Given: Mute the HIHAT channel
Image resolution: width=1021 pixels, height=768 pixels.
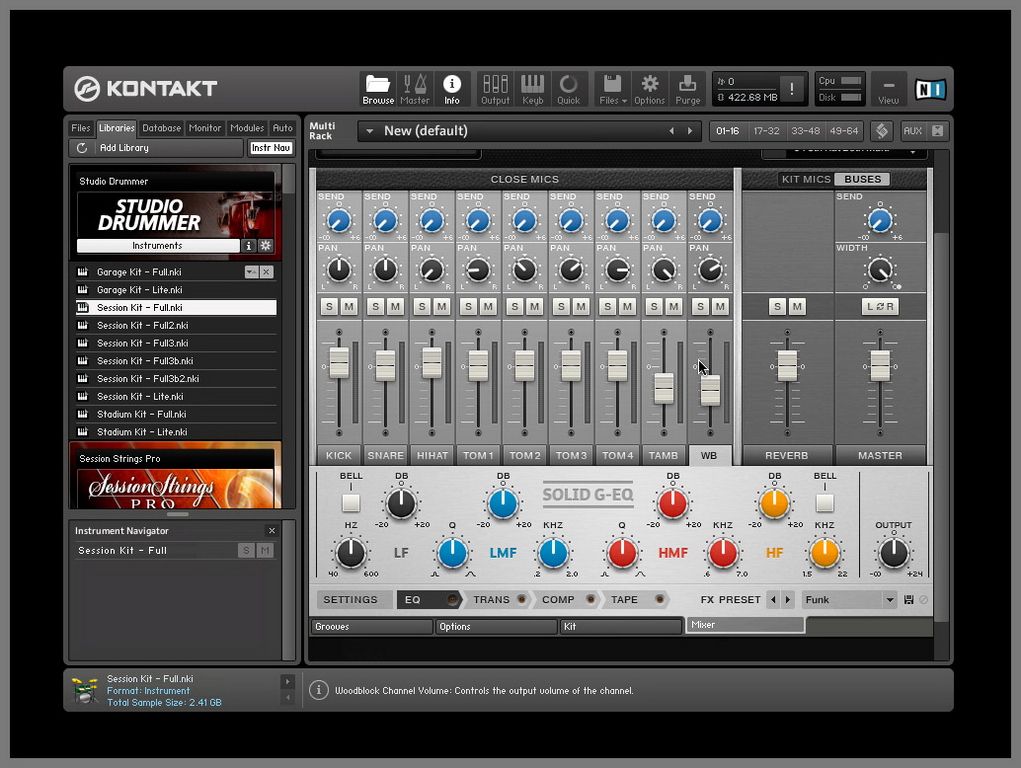Looking at the screenshot, I should click(441, 307).
